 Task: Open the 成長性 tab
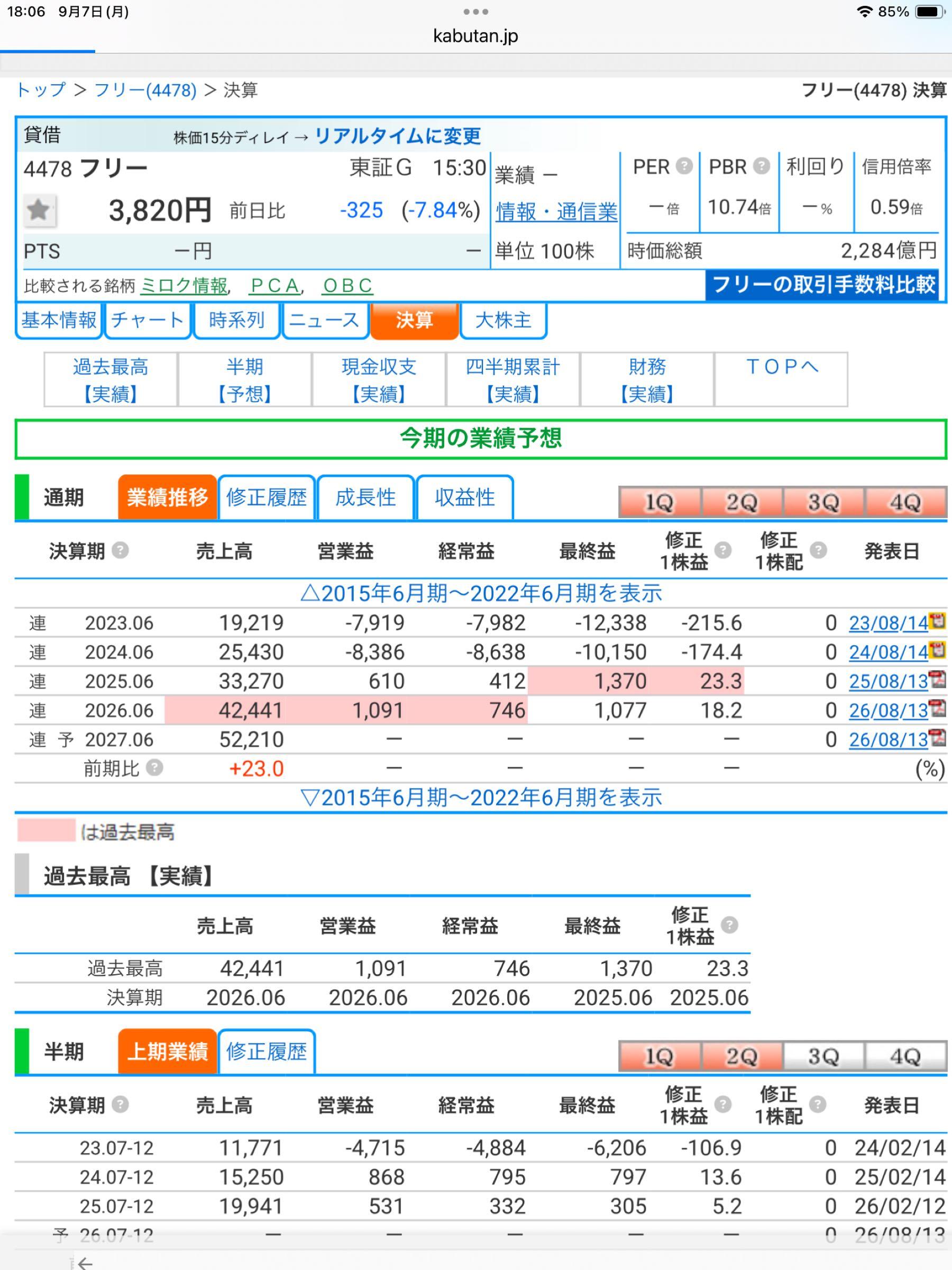pyautogui.click(x=365, y=497)
